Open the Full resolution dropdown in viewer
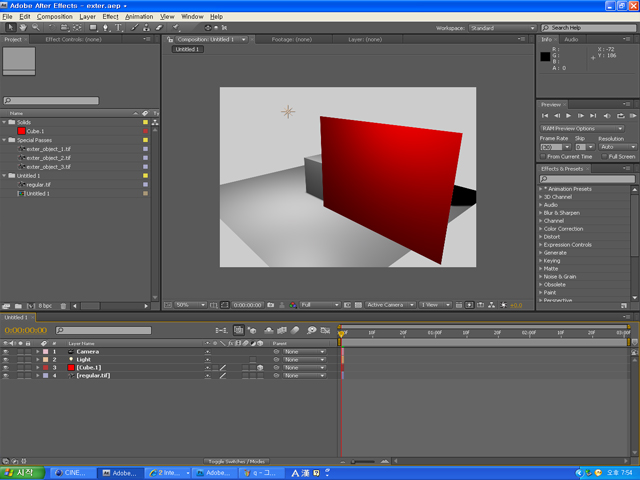The image size is (640, 480). [x=320, y=305]
